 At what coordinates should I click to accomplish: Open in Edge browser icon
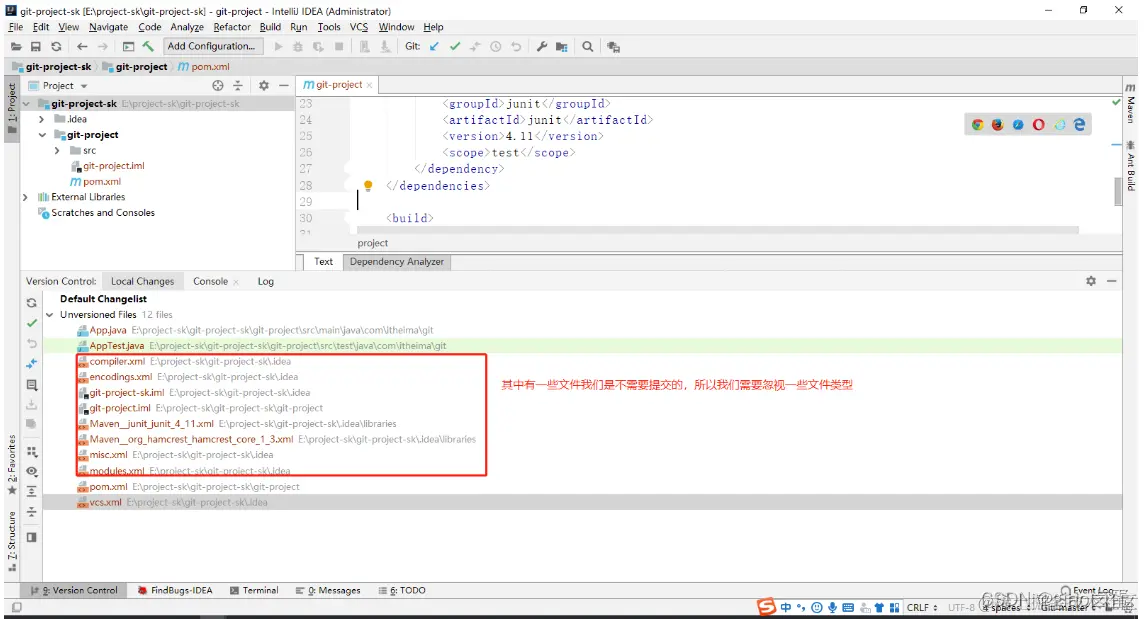coord(1079,125)
